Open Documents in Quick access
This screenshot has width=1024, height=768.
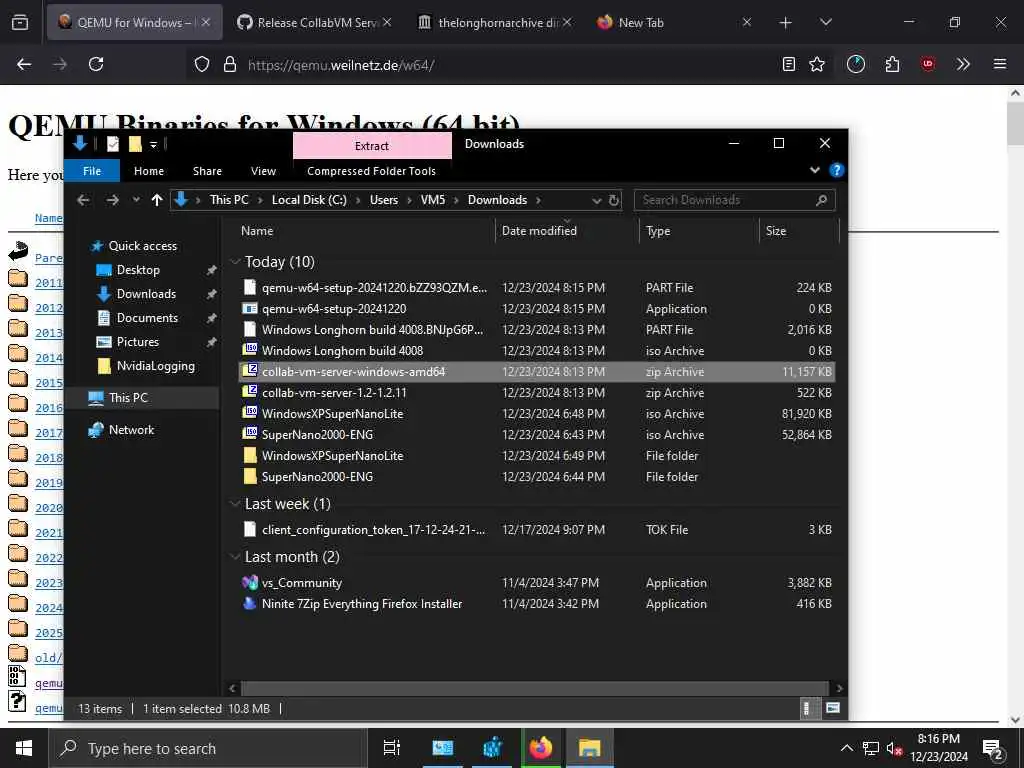tap(147, 317)
